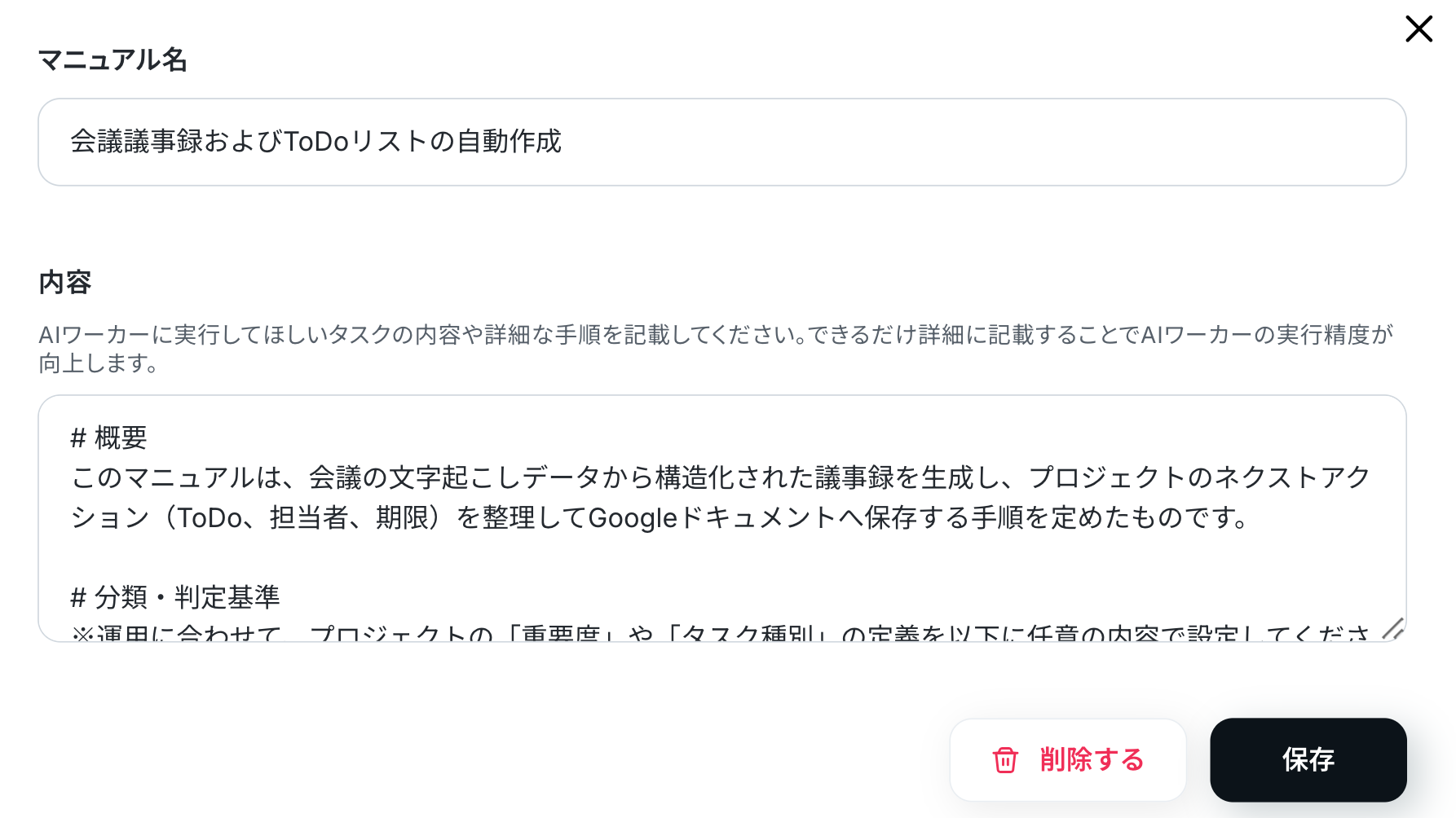Place cursor on # 分類・判定基準 heading

(175, 597)
